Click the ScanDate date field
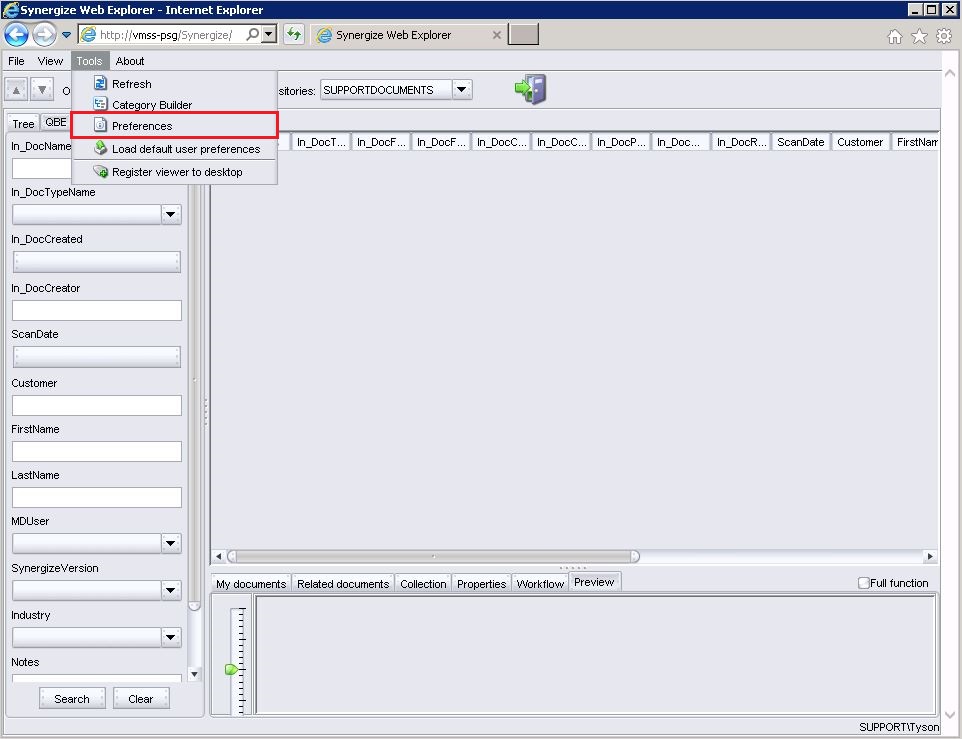The image size is (962, 739). tap(97, 357)
